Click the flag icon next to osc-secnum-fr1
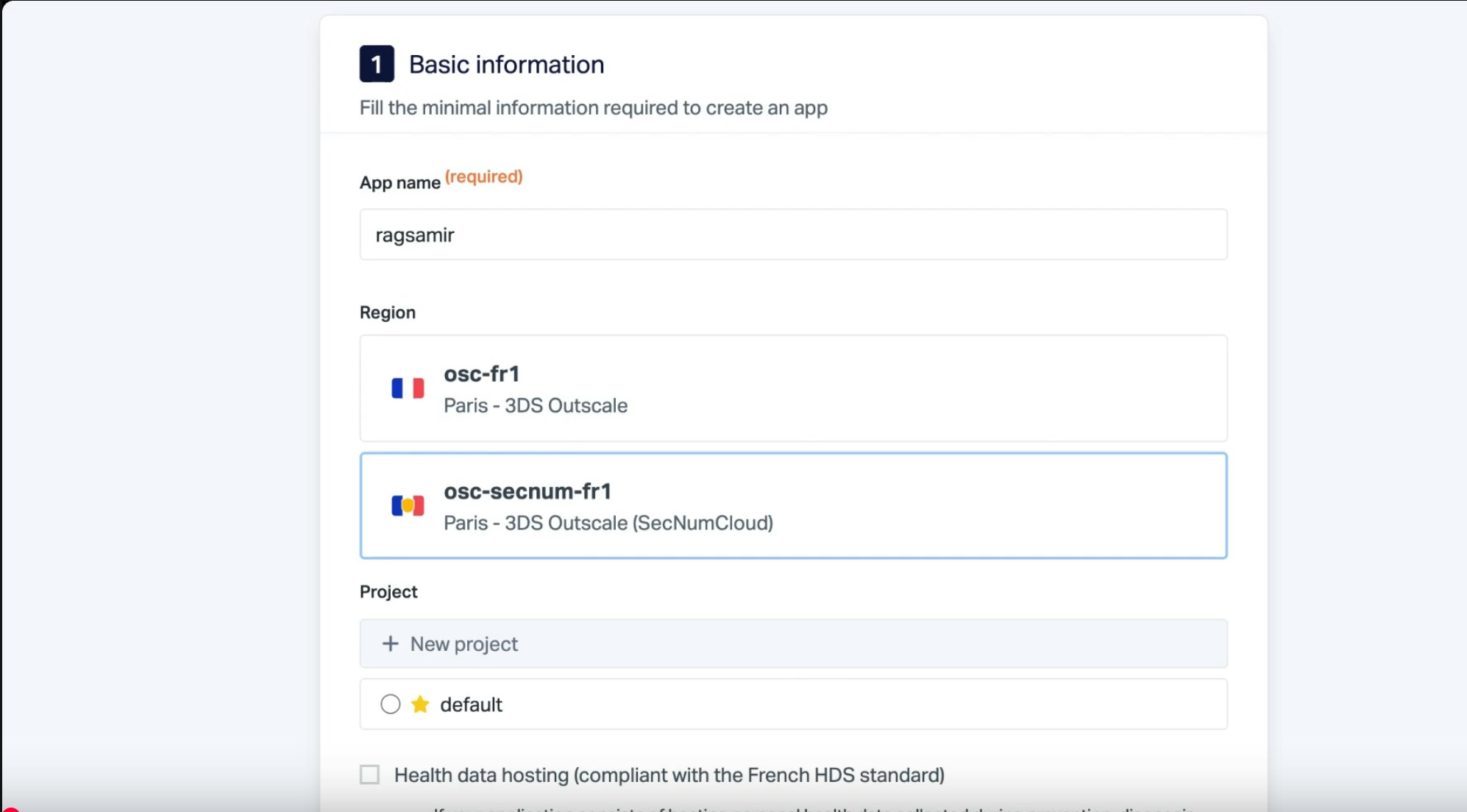The image size is (1467, 812). click(407, 505)
